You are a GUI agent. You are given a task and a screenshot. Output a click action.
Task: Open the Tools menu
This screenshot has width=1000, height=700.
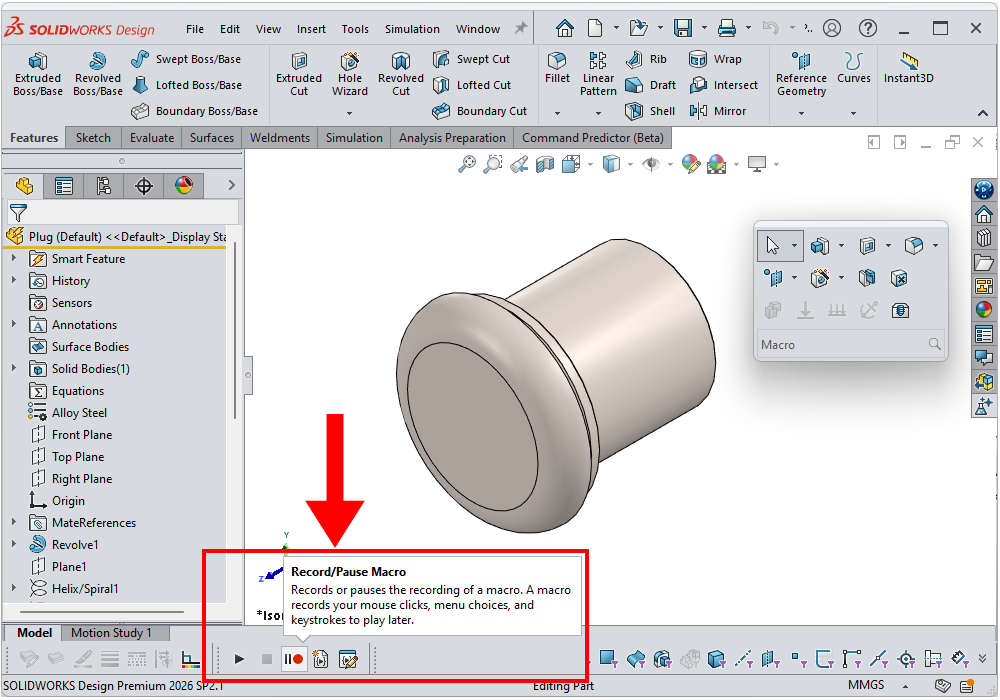[x=355, y=29]
